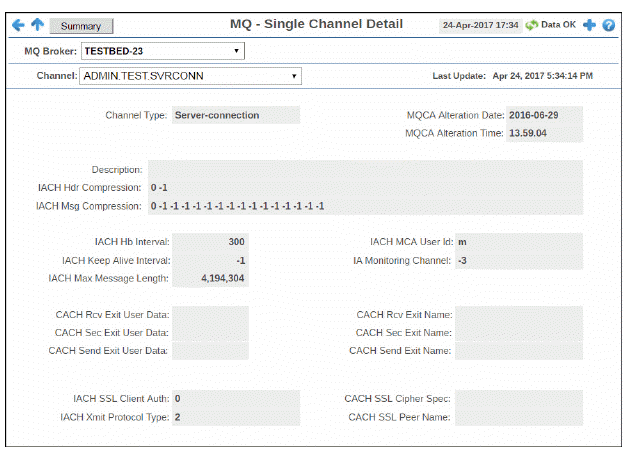Click the Data OK label text
The image size is (625, 453).
point(558,25)
